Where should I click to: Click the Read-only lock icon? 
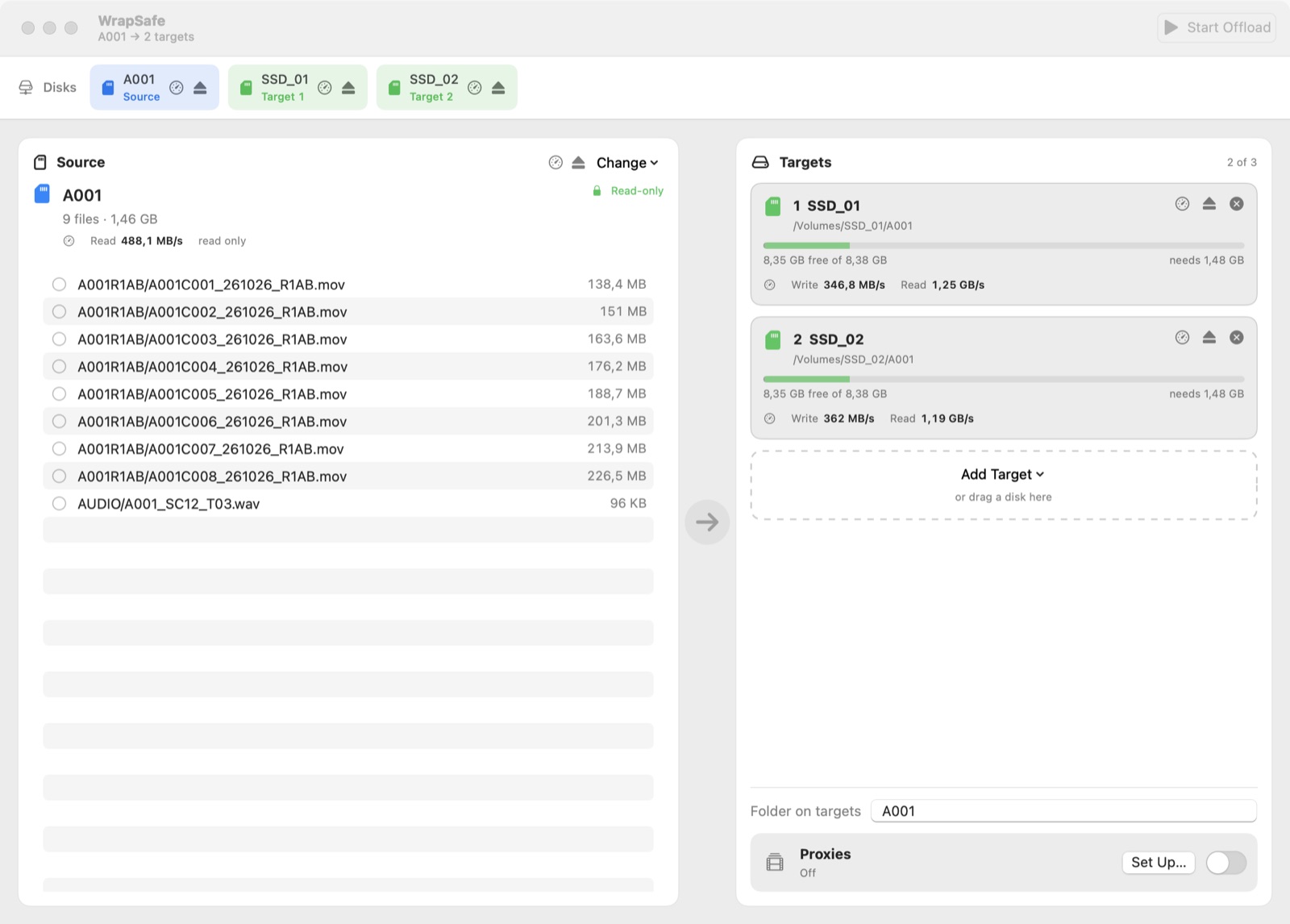point(597,191)
